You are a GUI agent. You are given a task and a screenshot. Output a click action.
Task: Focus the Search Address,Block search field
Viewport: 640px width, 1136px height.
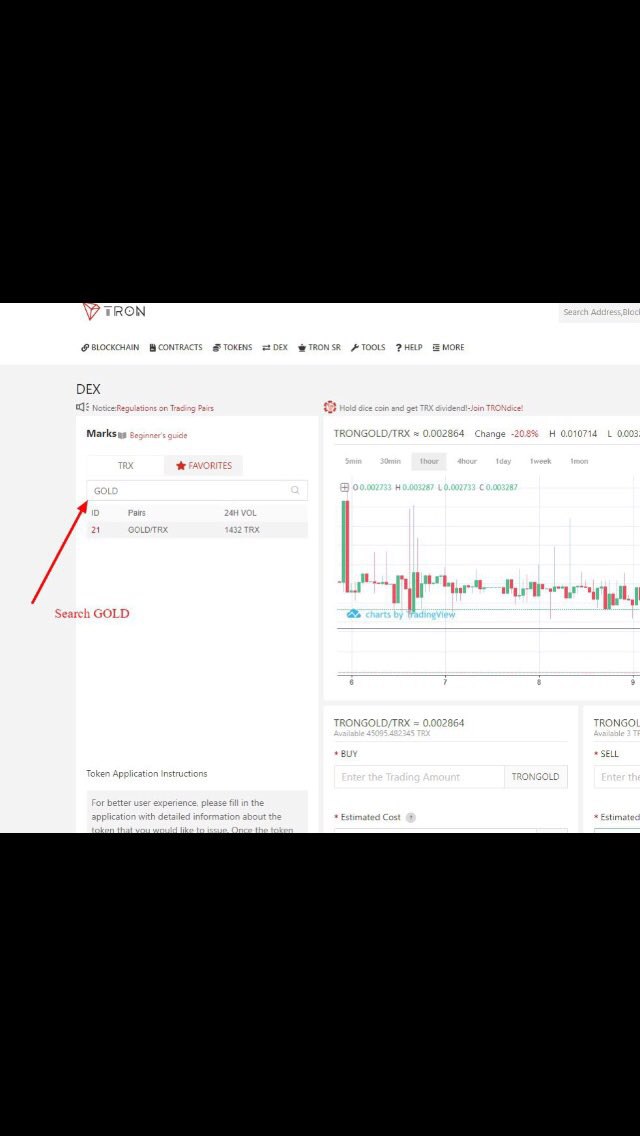pos(599,312)
